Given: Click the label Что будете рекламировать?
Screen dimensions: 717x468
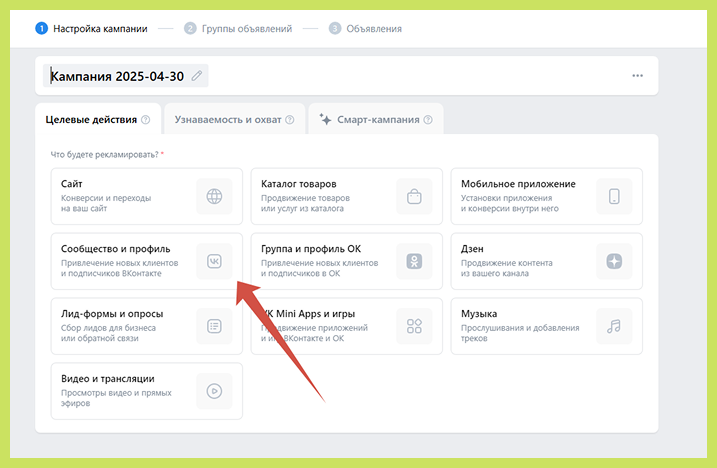Looking at the screenshot, I should (104, 155).
